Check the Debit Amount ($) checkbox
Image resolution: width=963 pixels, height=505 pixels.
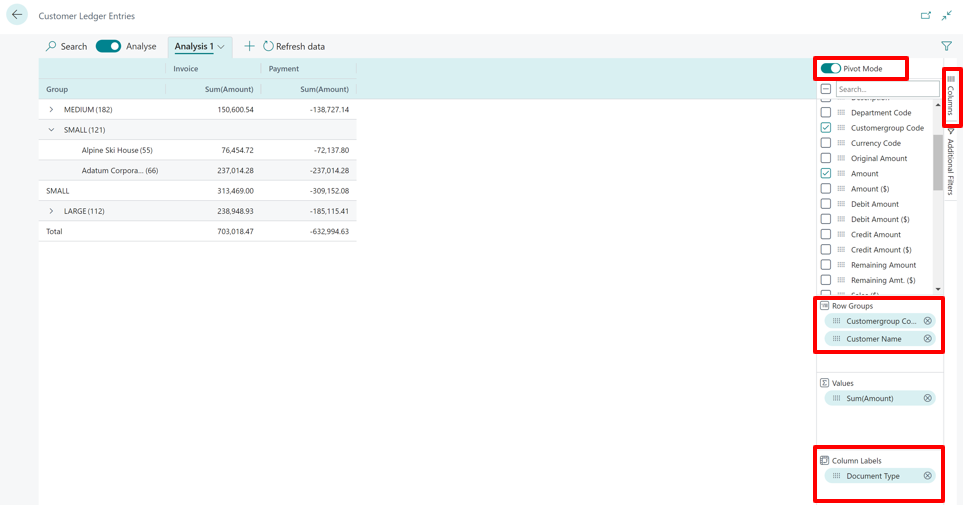[x=825, y=219]
